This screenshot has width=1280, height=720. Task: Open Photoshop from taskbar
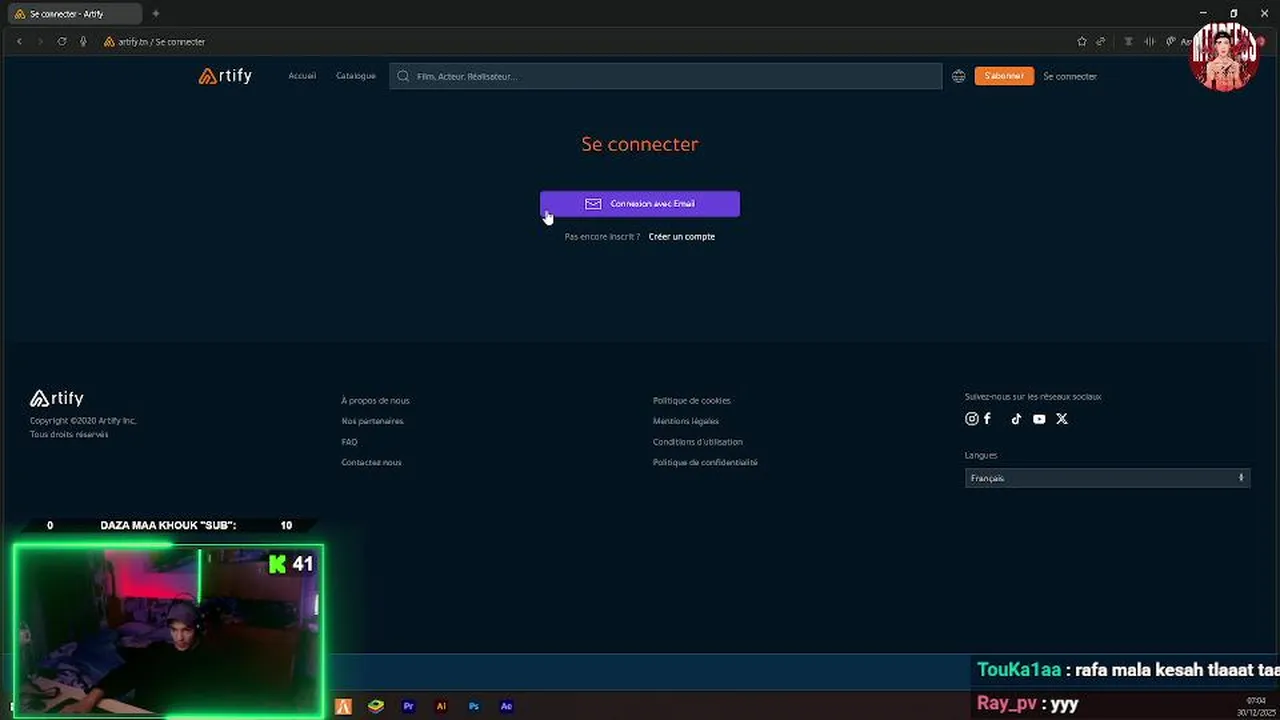474,706
